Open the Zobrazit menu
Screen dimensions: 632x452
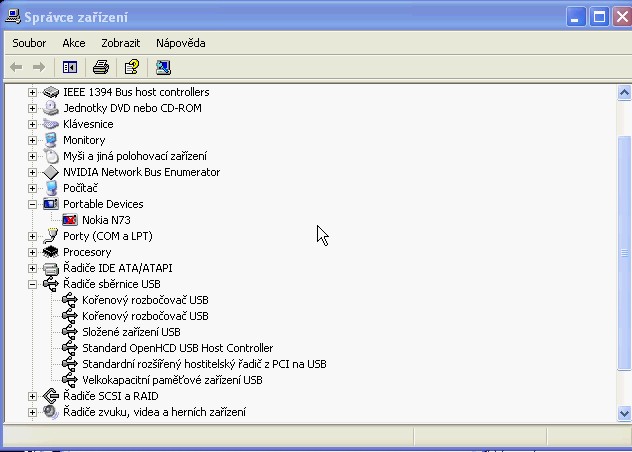click(x=121, y=43)
